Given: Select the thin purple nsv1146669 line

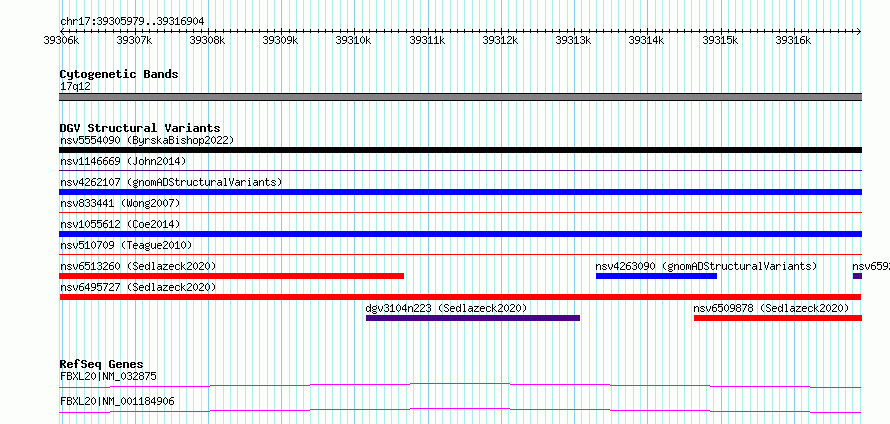Looking at the screenshot, I should click(x=460, y=170).
